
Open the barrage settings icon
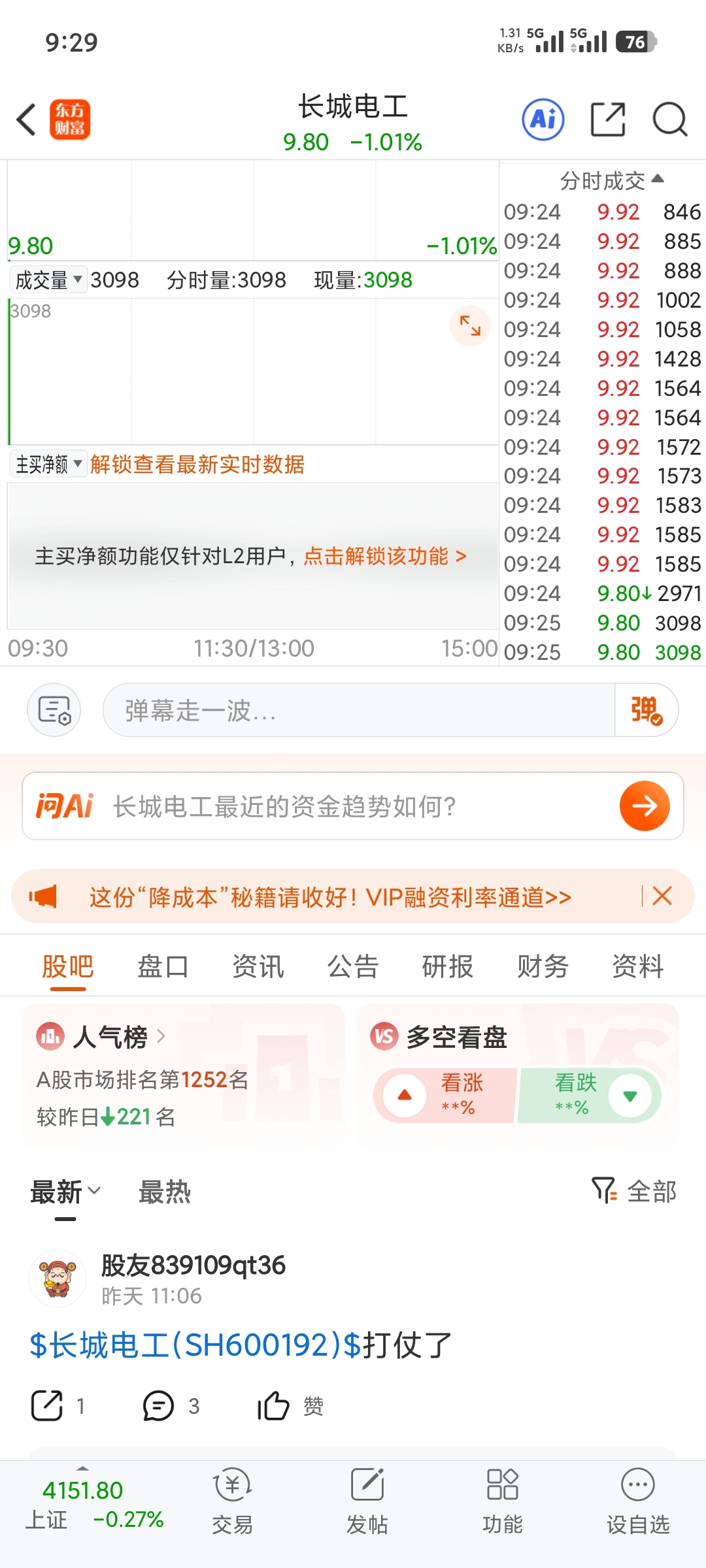(54, 710)
